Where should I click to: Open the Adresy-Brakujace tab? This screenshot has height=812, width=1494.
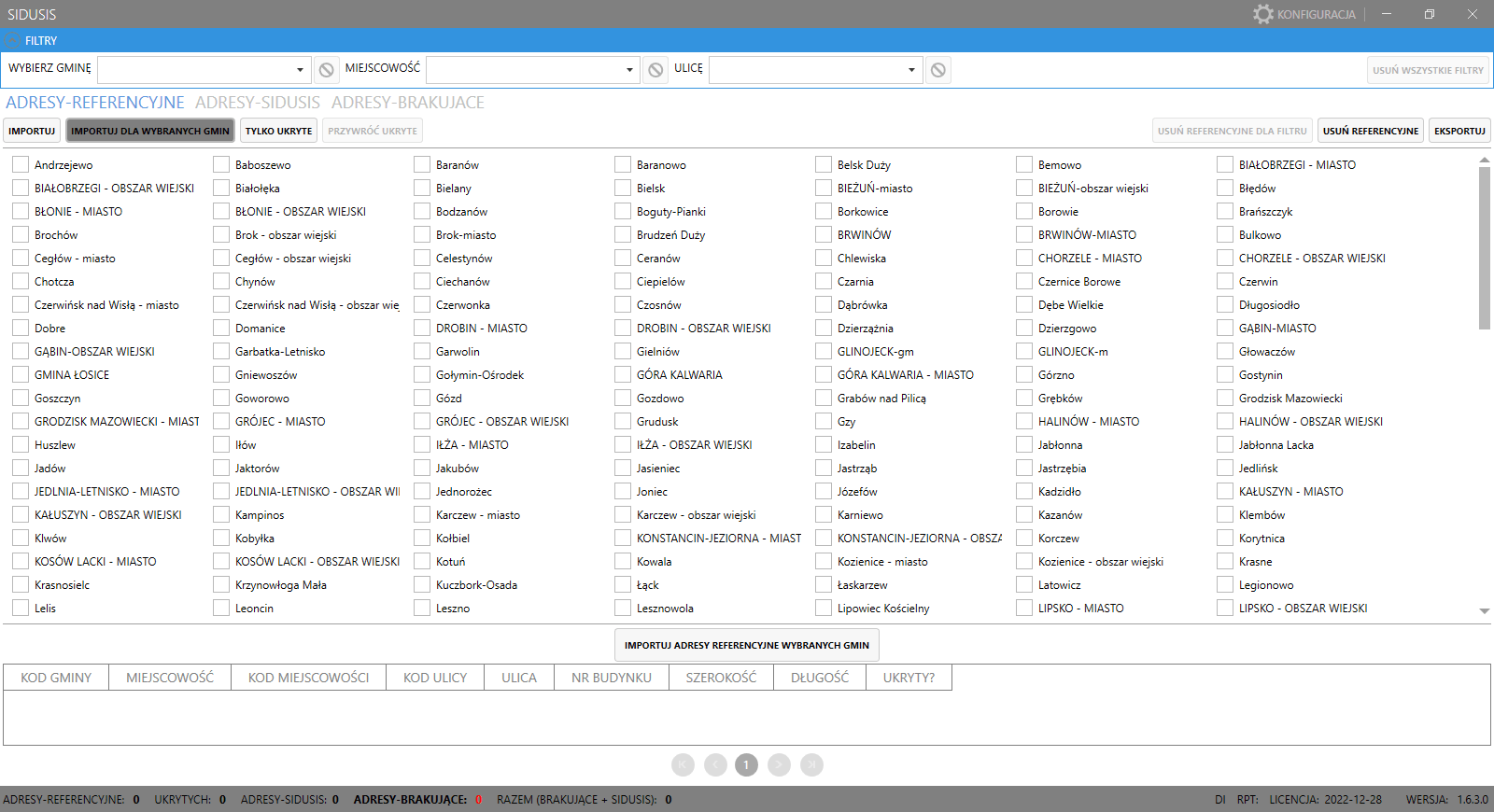click(407, 103)
